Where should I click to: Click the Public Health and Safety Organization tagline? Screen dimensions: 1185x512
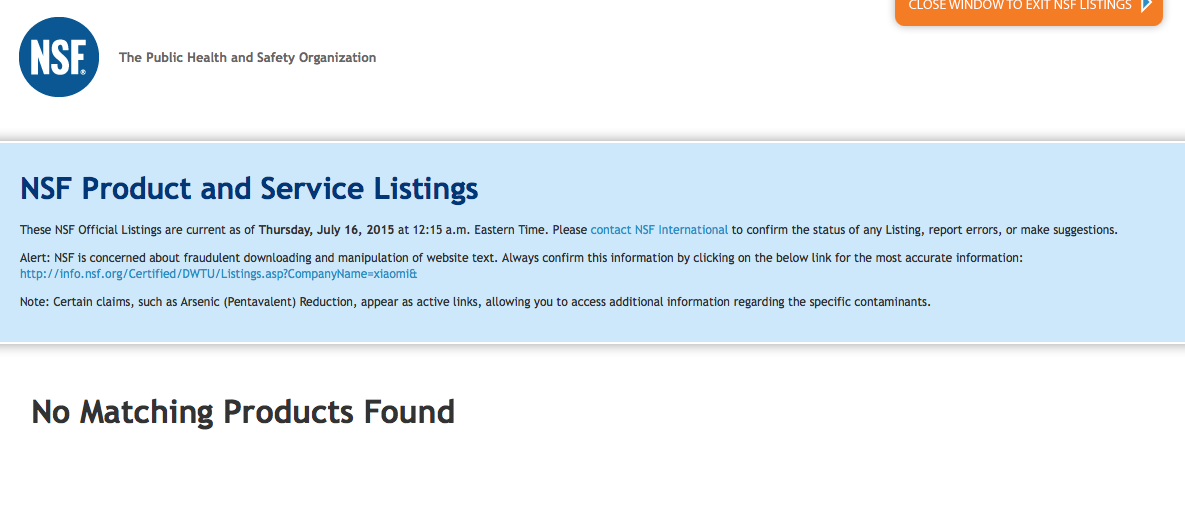pyautogui.click(x=247, y=58)
